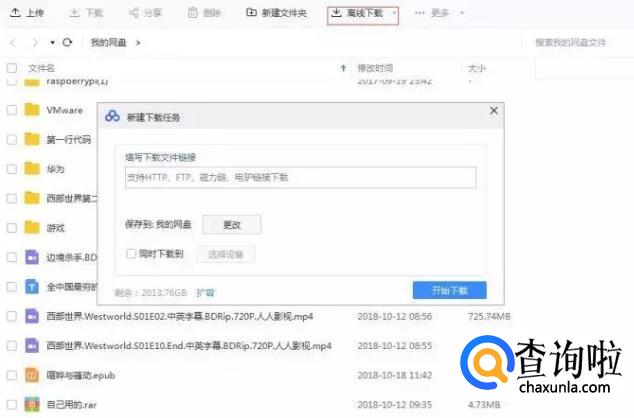Click the epub file icon
The height and width of the screenshot is (418, 634).
pyautogui.click(x=32, y=375)
